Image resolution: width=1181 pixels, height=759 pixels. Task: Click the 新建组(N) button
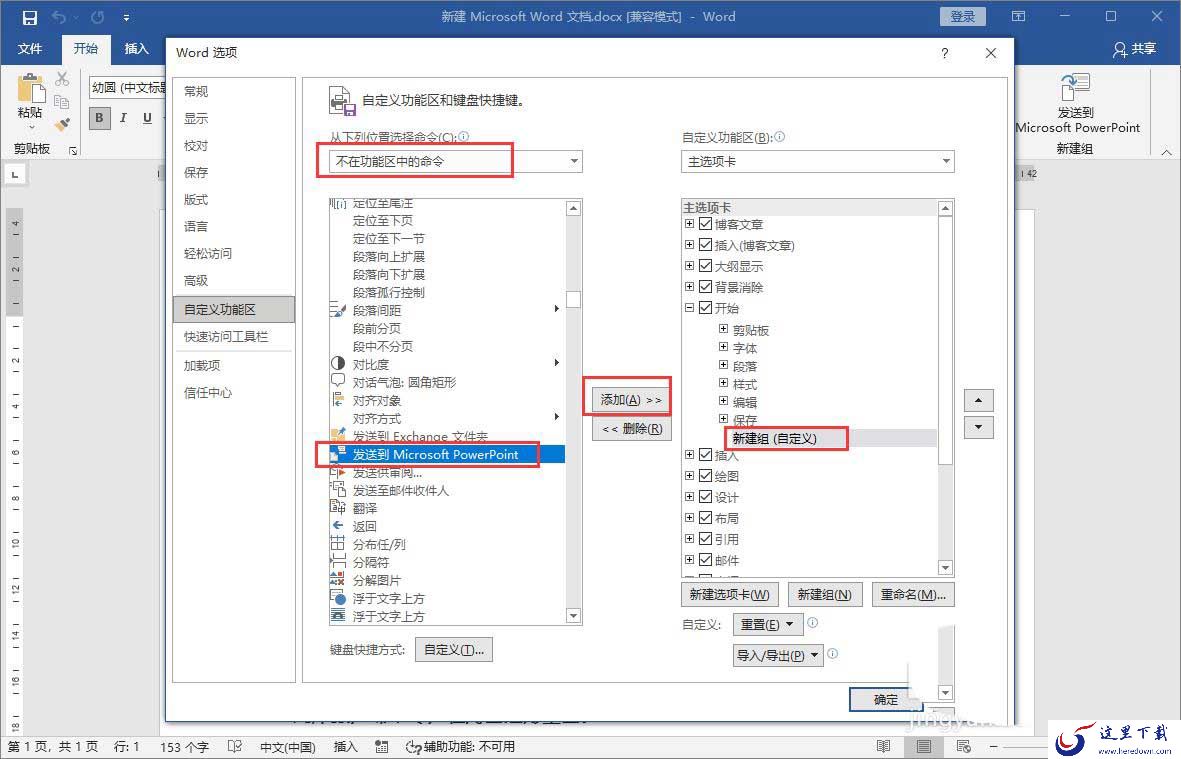[x=824, y=594]
